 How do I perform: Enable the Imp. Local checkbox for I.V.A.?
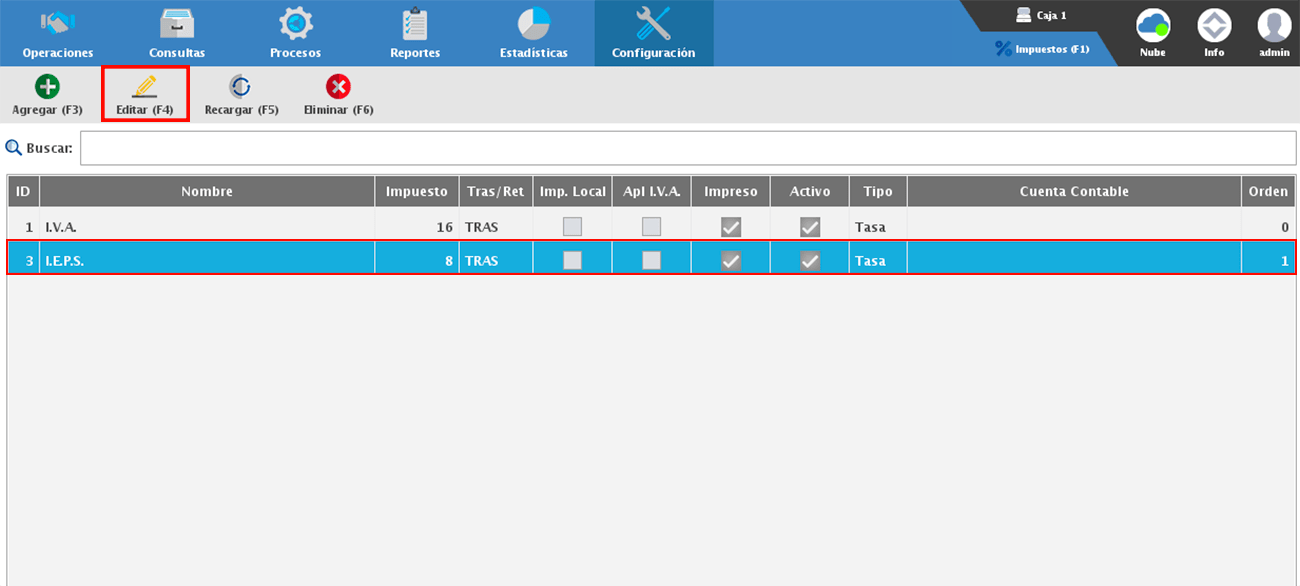coord(572,227)
